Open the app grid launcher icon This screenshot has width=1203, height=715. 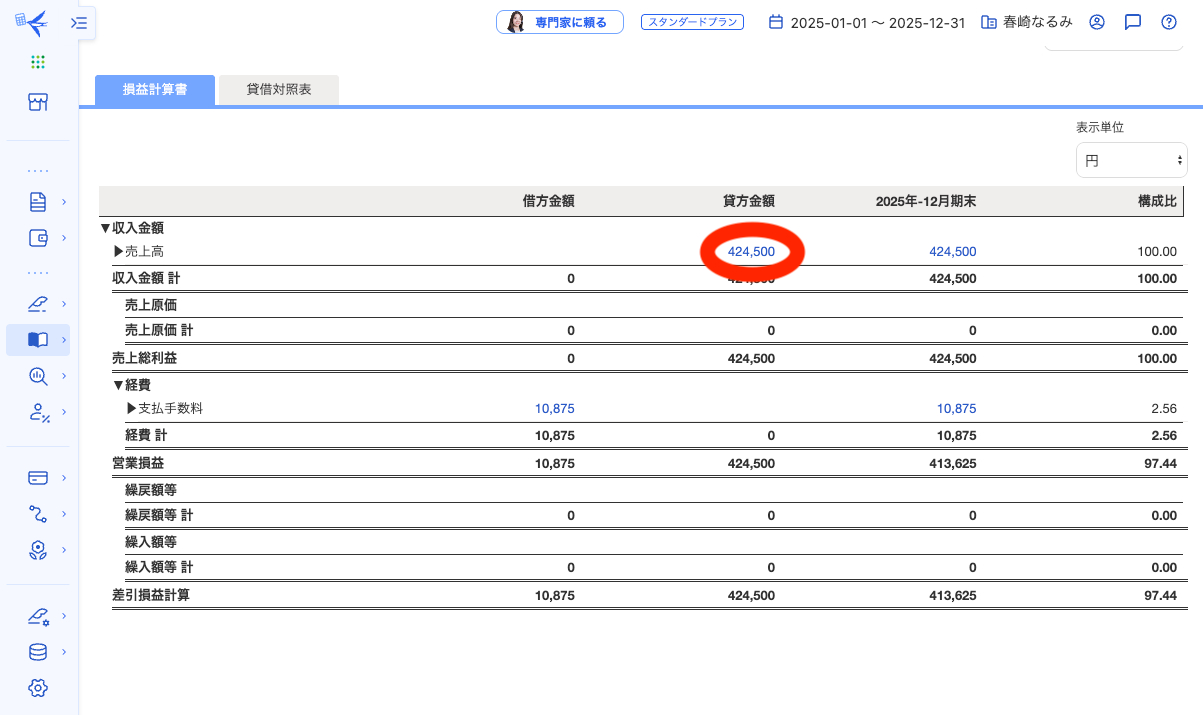click(x=38, y=62)
